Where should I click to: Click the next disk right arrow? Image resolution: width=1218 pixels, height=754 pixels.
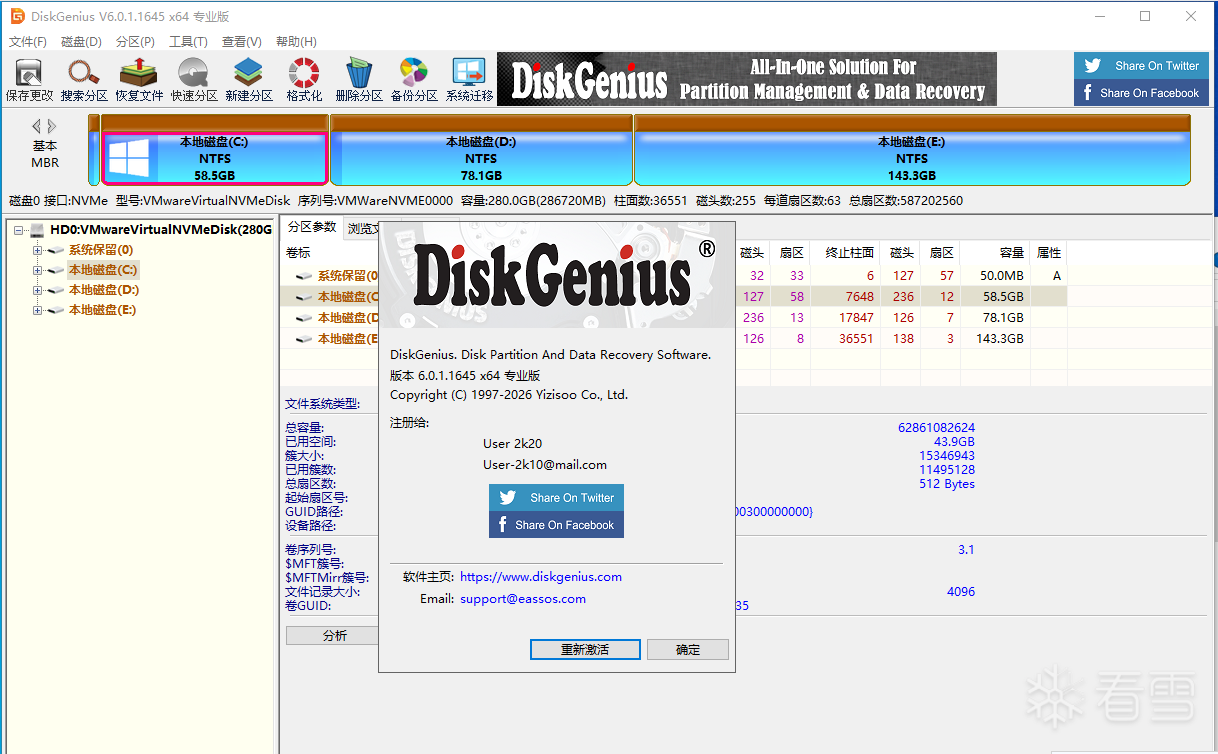(52, 126)
